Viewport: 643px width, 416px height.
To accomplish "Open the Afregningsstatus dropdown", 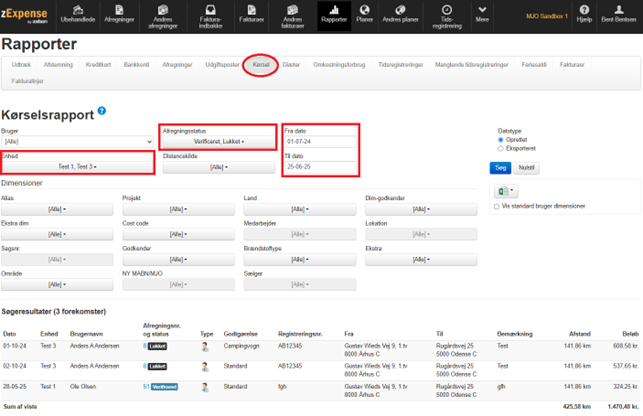I will 219,142.
